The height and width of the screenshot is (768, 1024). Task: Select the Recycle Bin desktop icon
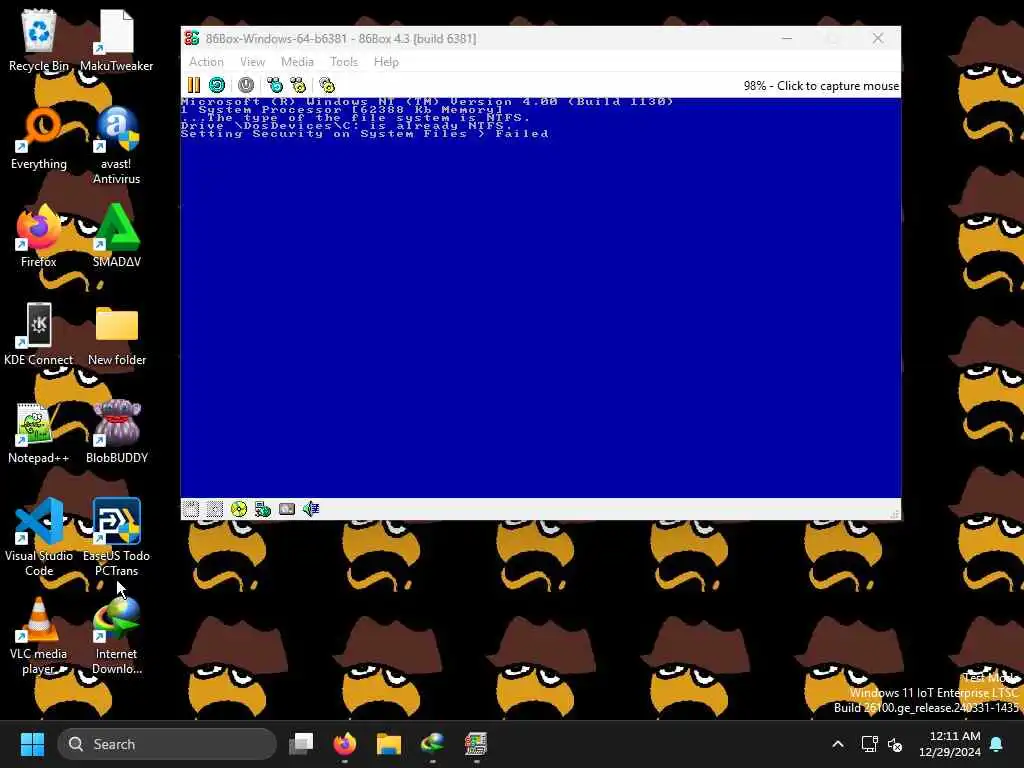[x=39, y=40]
